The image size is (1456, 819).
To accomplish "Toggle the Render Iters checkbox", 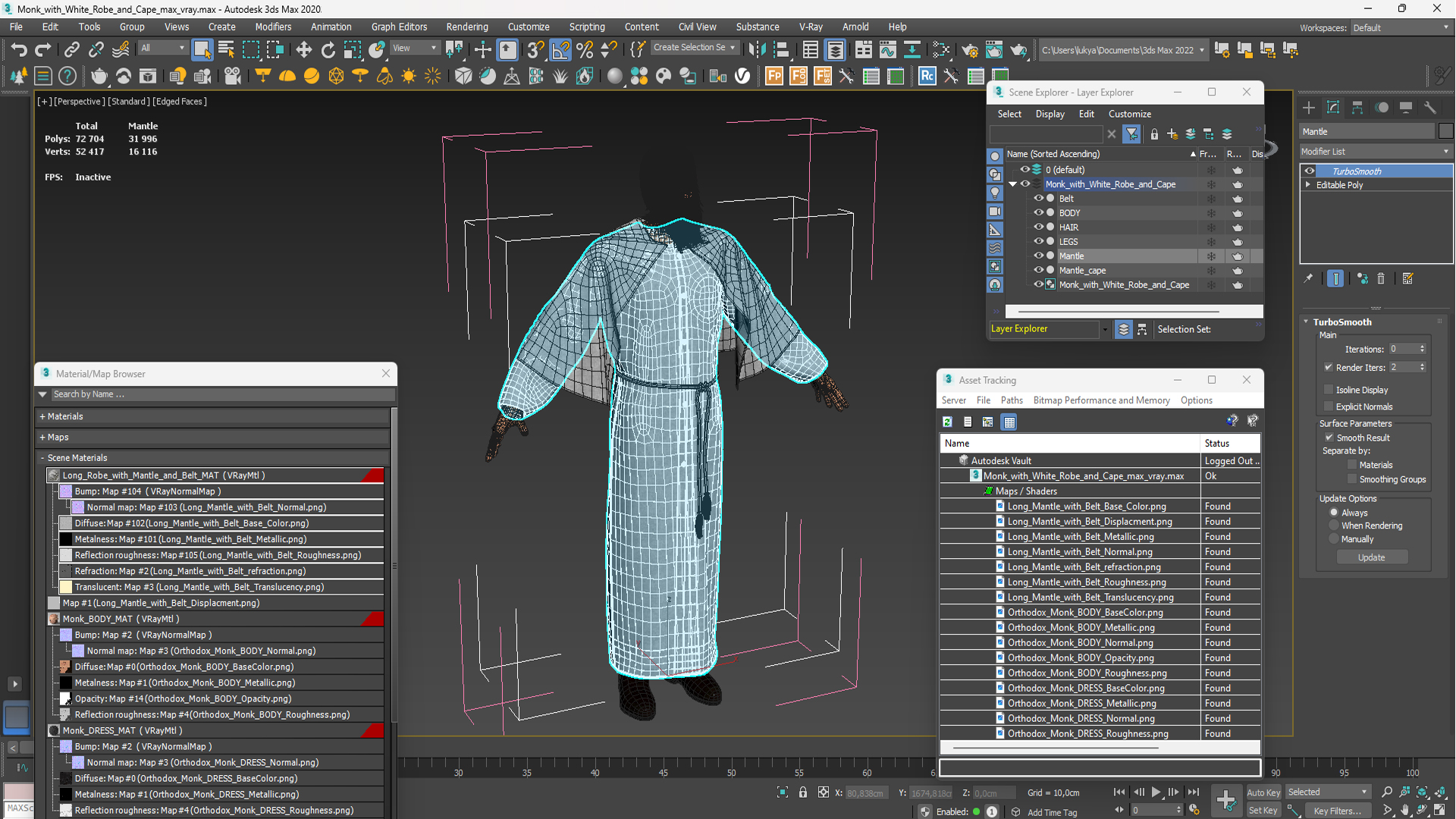I will [1329, 368].
